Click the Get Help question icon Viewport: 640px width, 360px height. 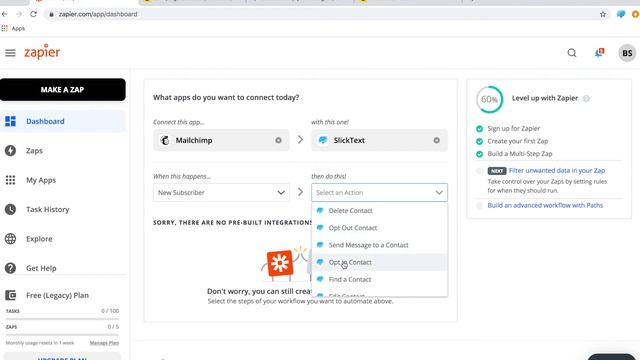[x=10, y=268]
